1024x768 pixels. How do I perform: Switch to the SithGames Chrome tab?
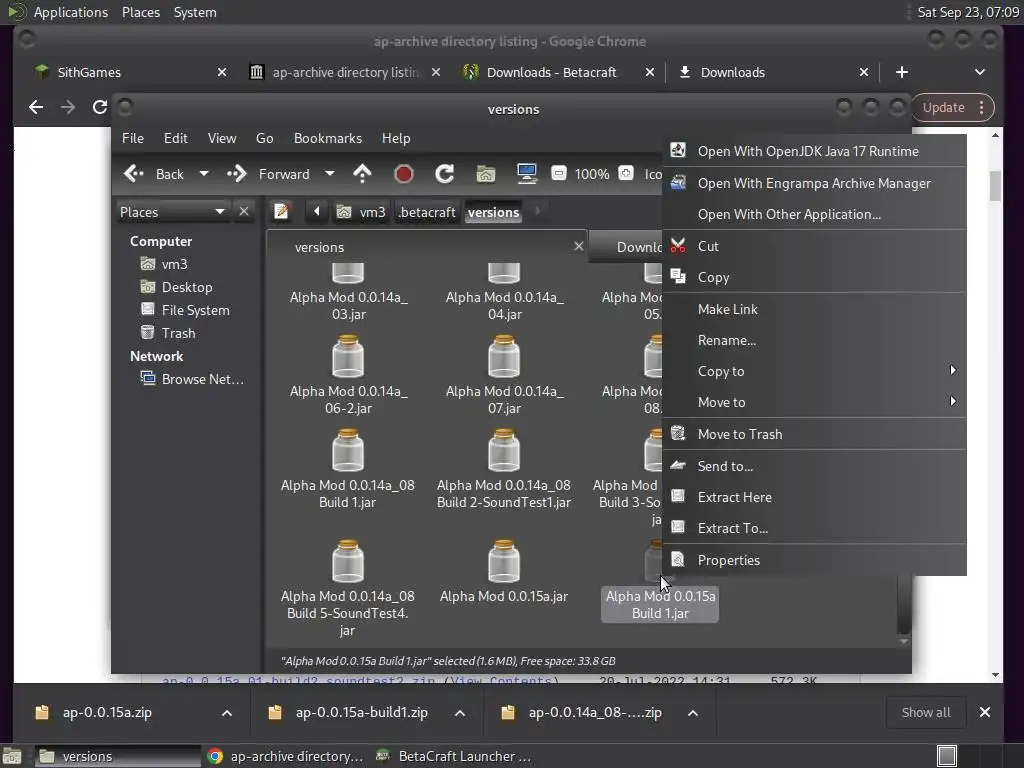coord(131,72)
